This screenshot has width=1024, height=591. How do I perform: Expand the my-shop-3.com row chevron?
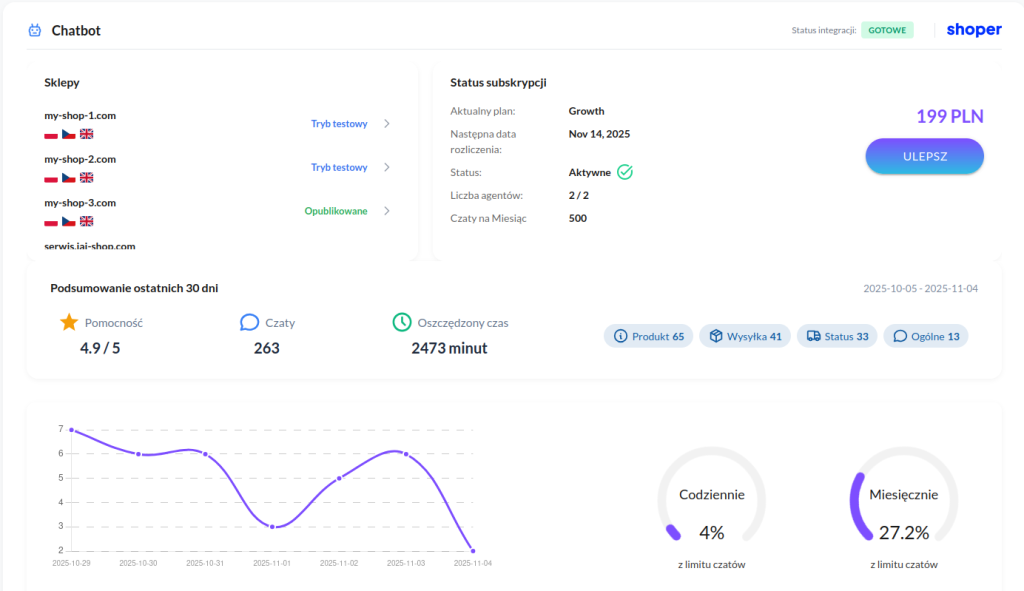pyautogui.click(x=387, y=211)
